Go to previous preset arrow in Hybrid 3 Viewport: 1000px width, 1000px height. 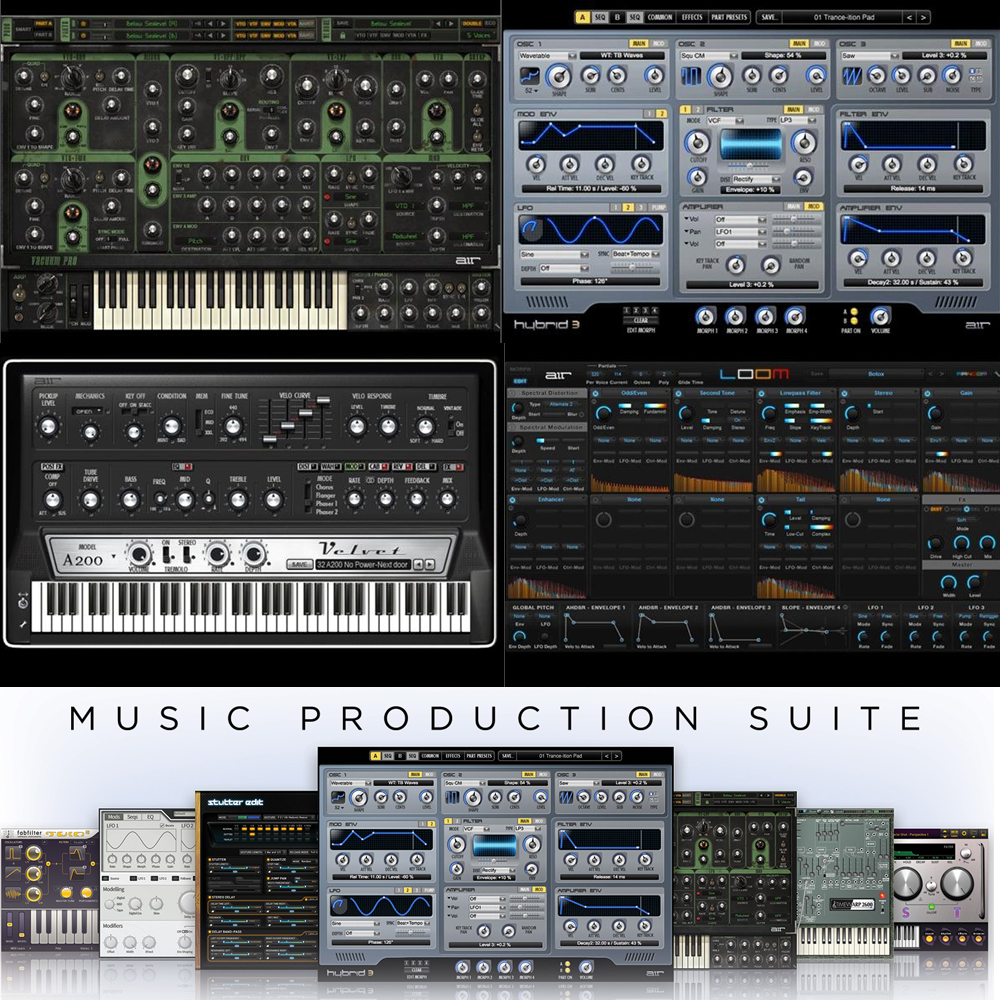pyautogui.click(x=909, y=17)
